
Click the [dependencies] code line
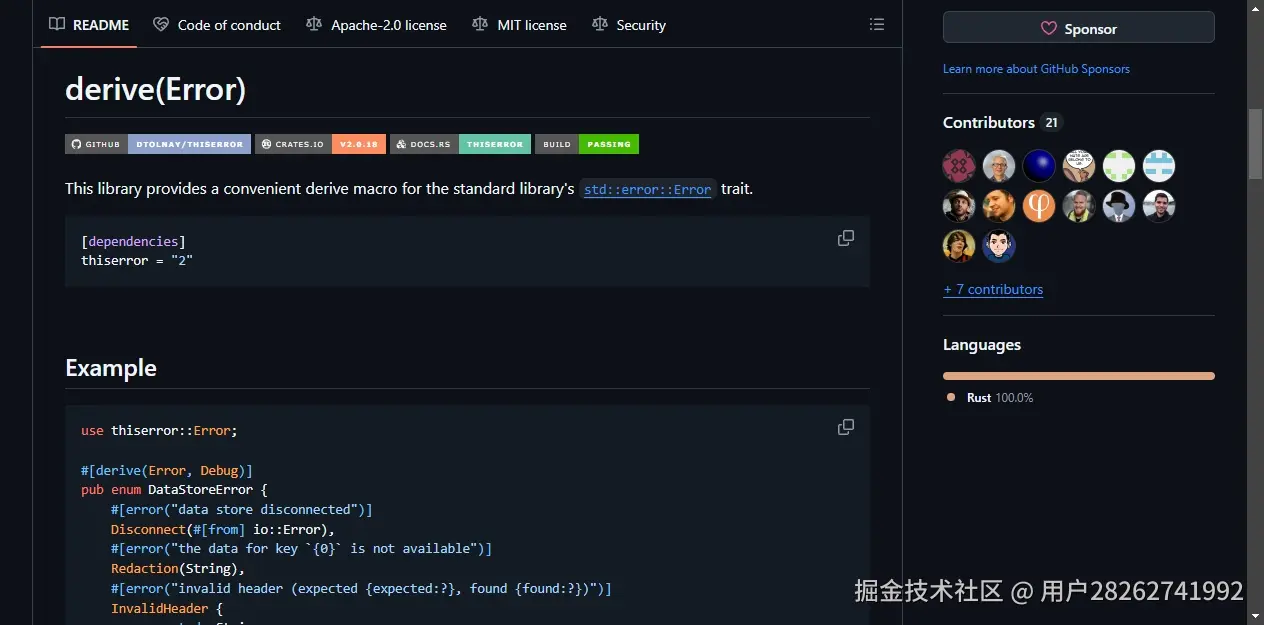(x=133, y=241)
